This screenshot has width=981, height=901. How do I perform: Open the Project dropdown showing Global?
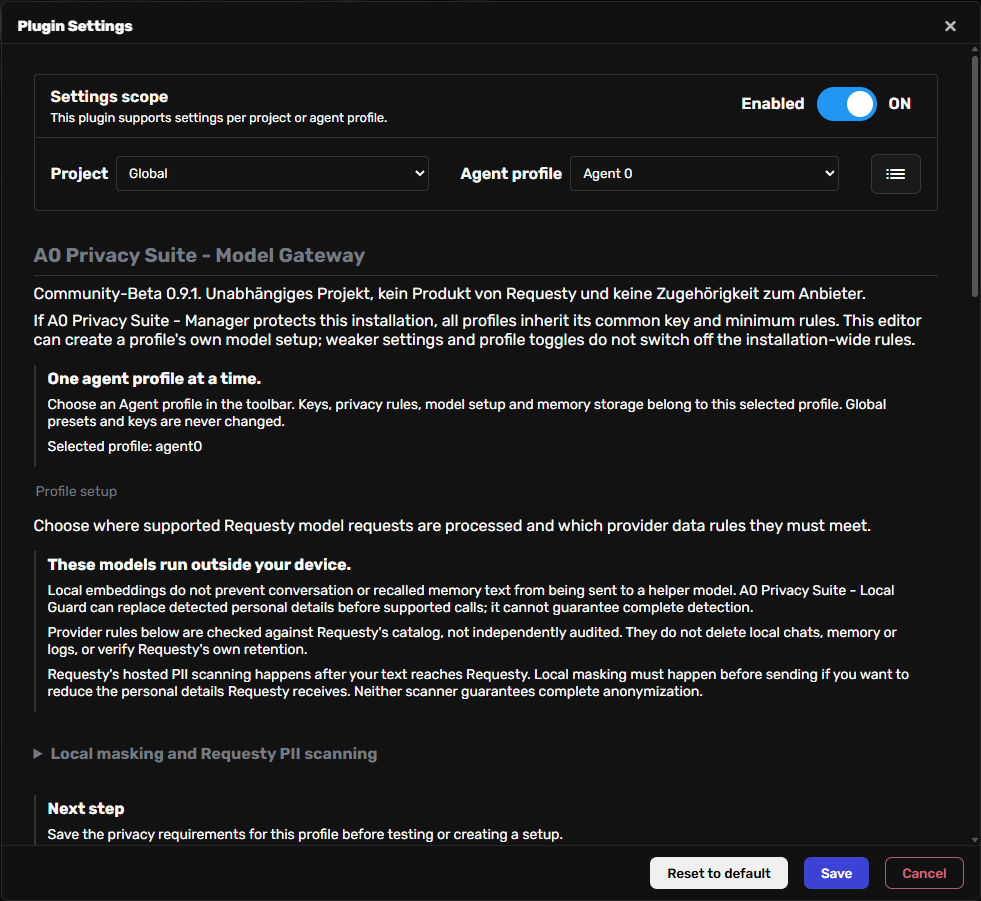click(x=272, y=173)
